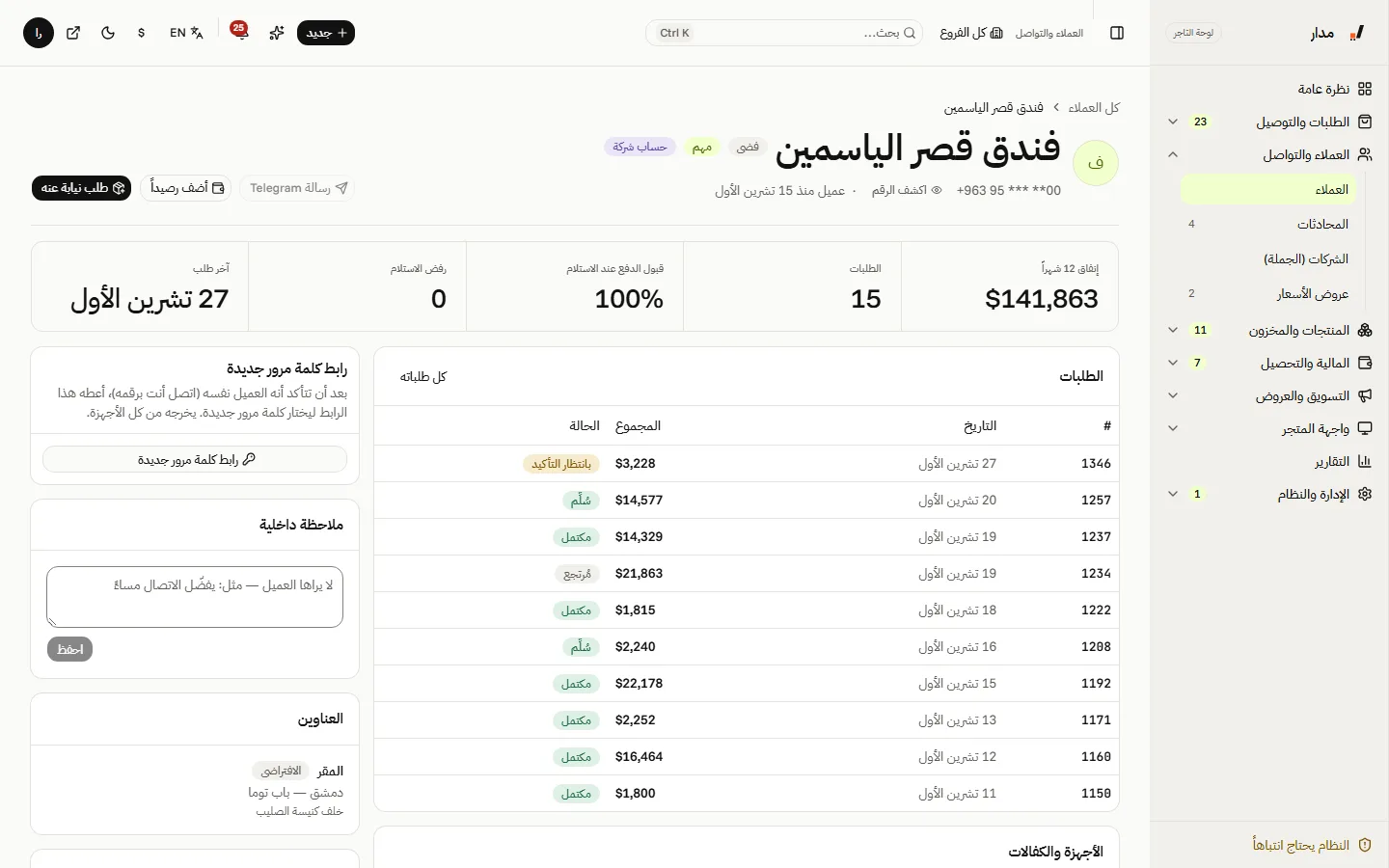Switch language to EN
The height and width of the screenshot is (868, 1389).
click(186, 33)
